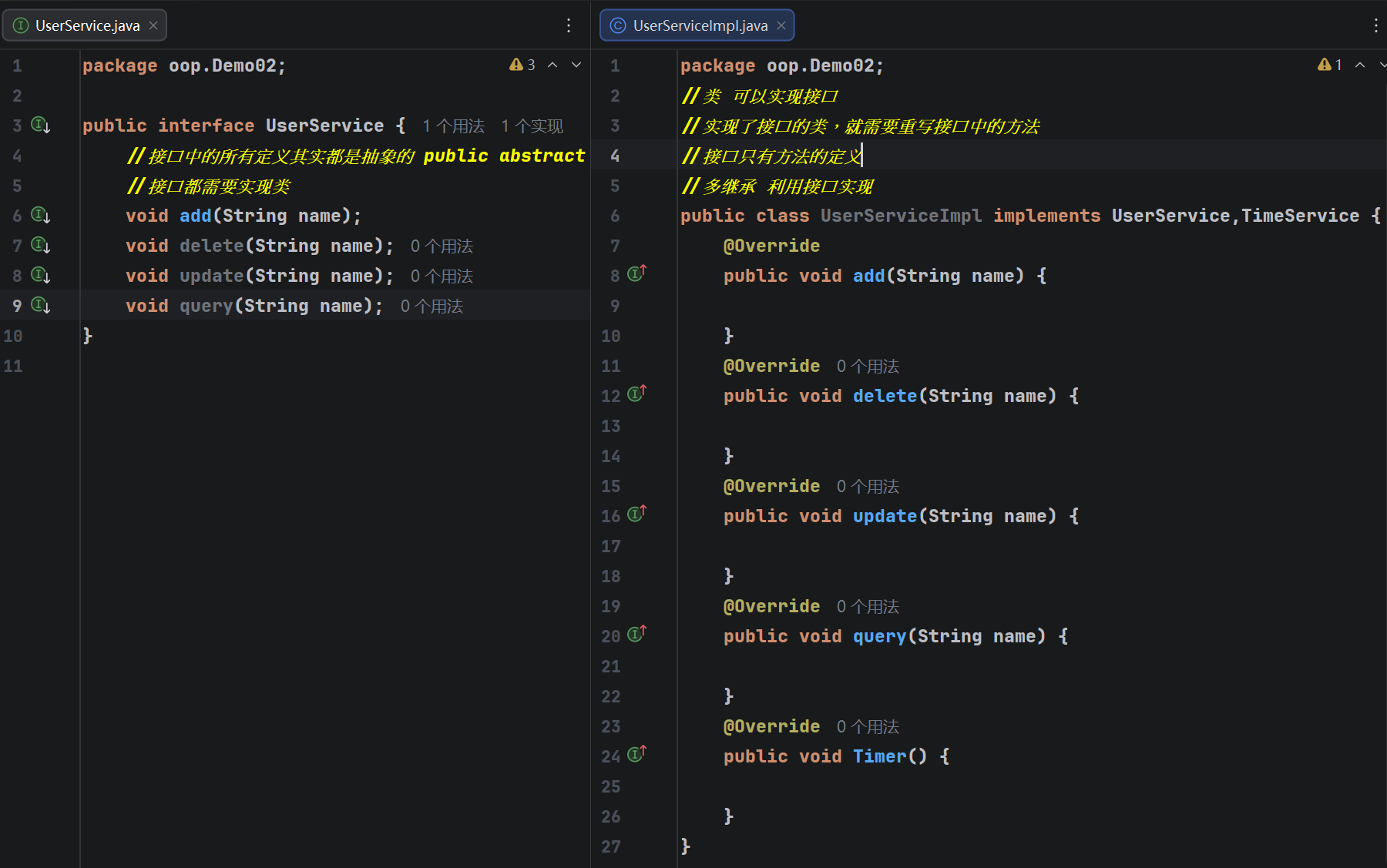The height and width of the screenshot is (868, 1387).
Task: Select the UserServiceImpl.java tab
Action: pyautogui.click(x=700, y=25)
